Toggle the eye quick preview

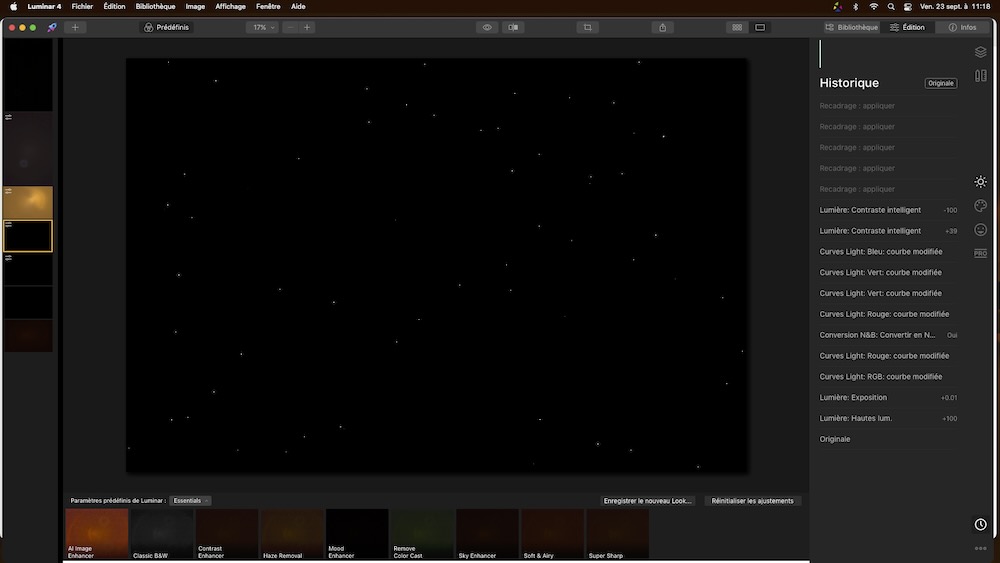(487, 27)
